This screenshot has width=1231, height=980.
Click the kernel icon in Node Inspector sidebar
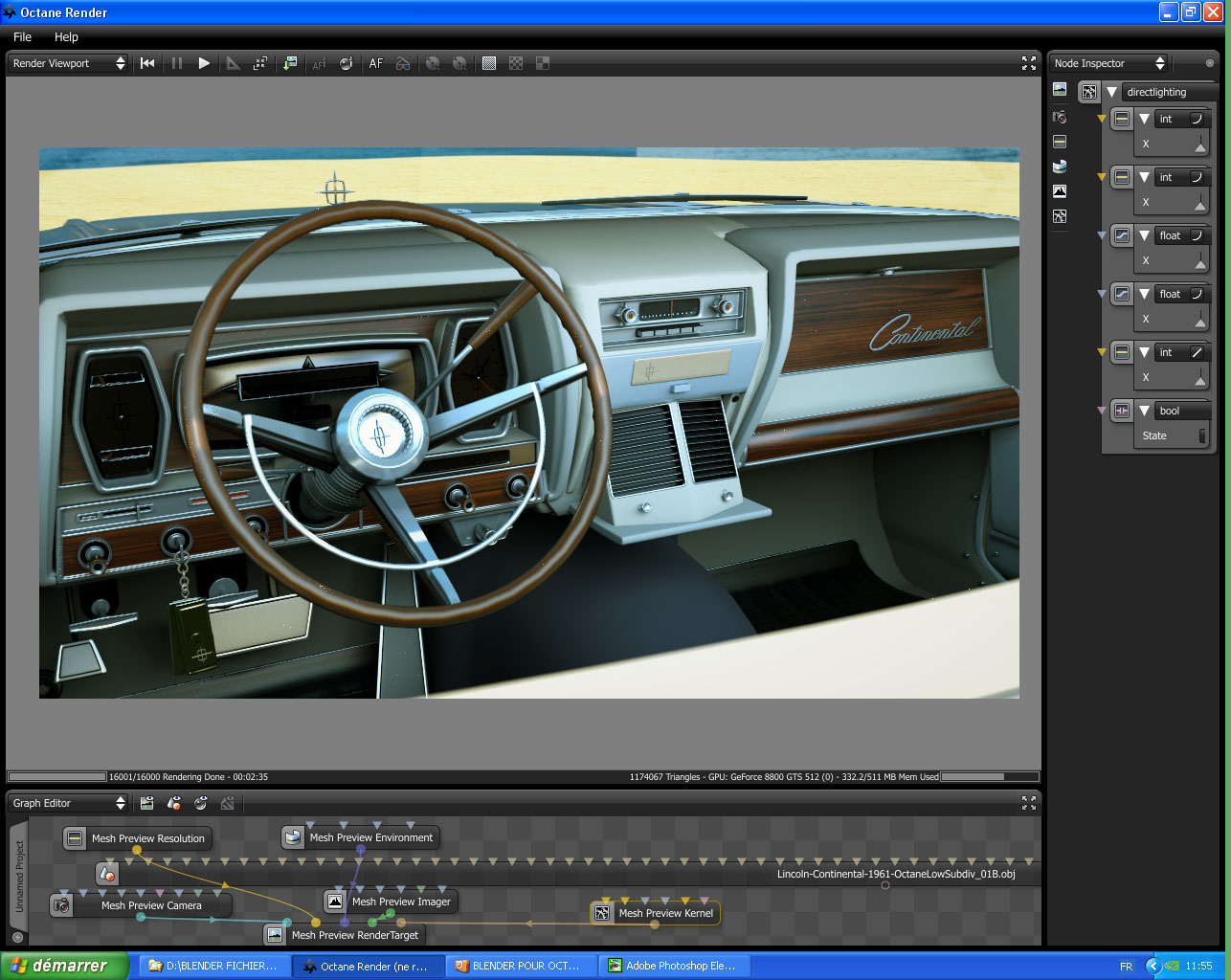[x=1060, y=216]
